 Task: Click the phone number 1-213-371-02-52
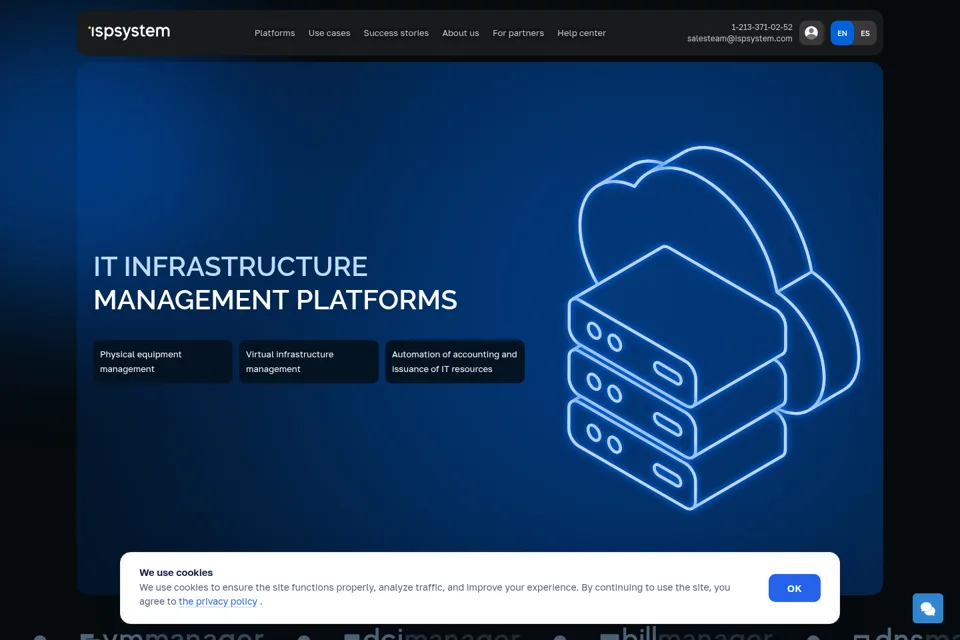(x=761, y=27)
